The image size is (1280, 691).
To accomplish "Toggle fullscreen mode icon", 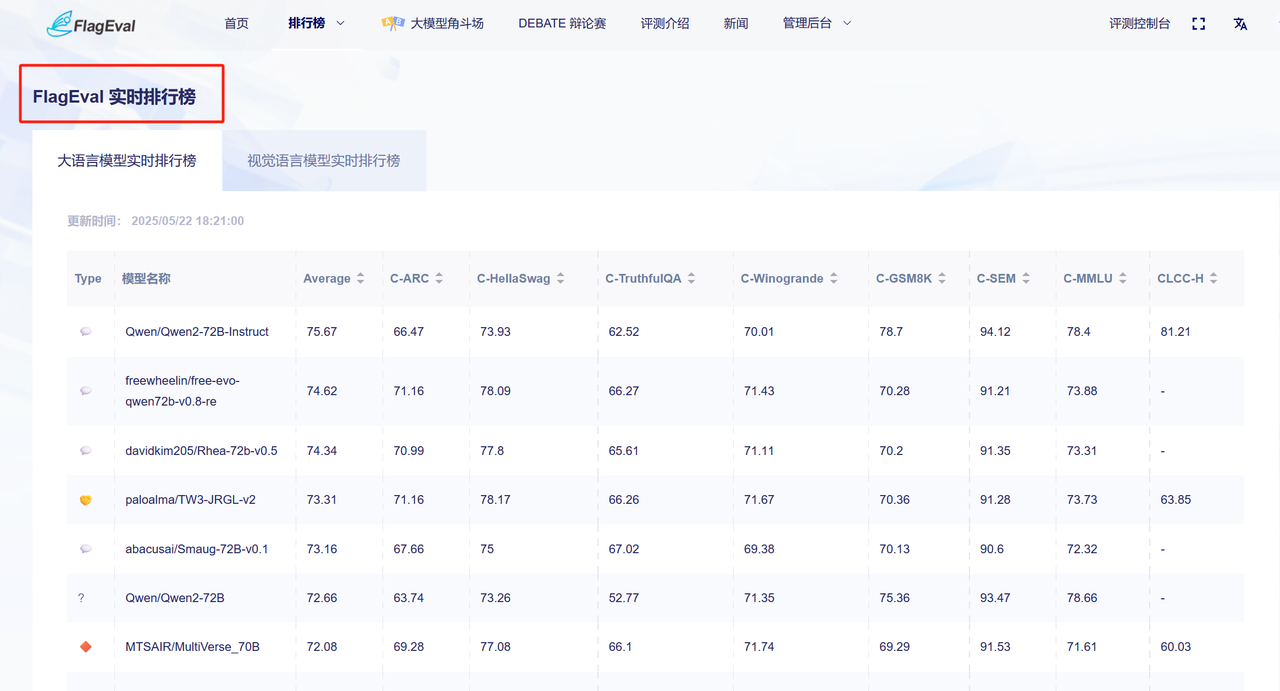I will click(1199, 24).
